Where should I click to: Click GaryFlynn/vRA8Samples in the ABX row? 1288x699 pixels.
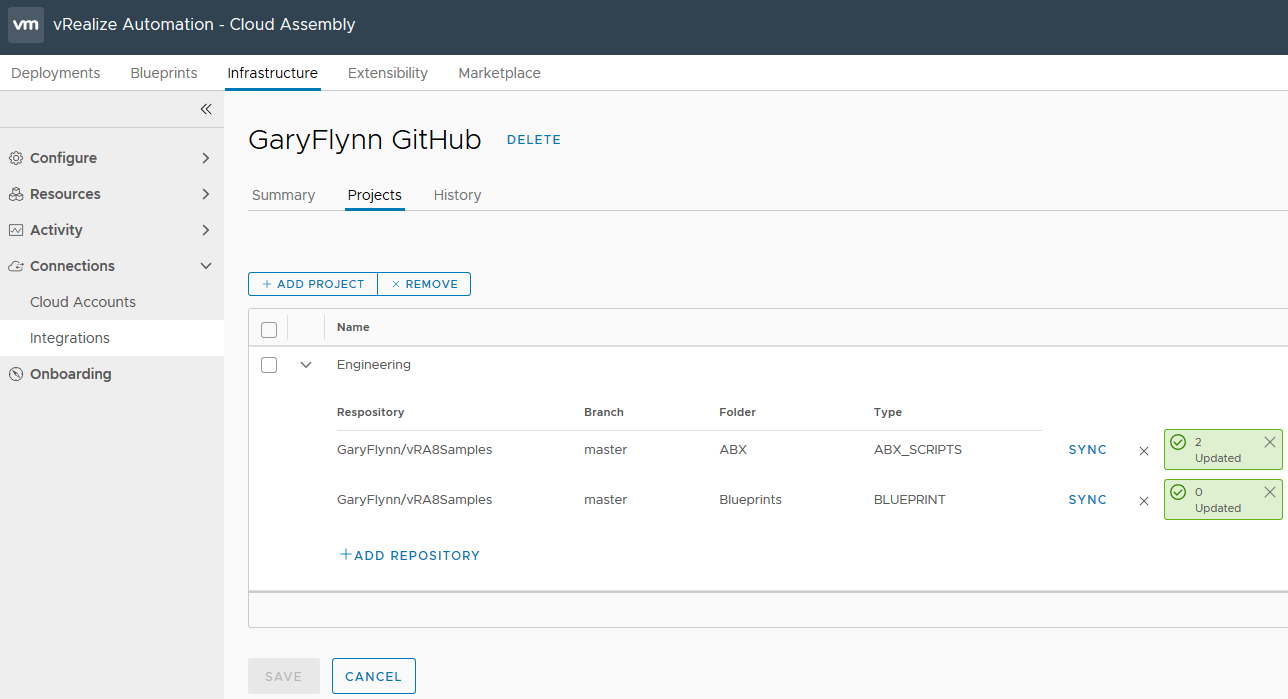(415, 450)
